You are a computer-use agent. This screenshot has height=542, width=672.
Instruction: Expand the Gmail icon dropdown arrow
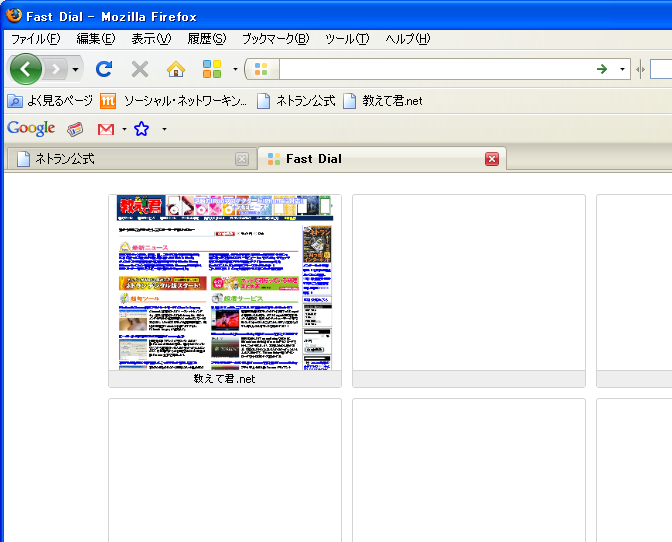[124, 129]
